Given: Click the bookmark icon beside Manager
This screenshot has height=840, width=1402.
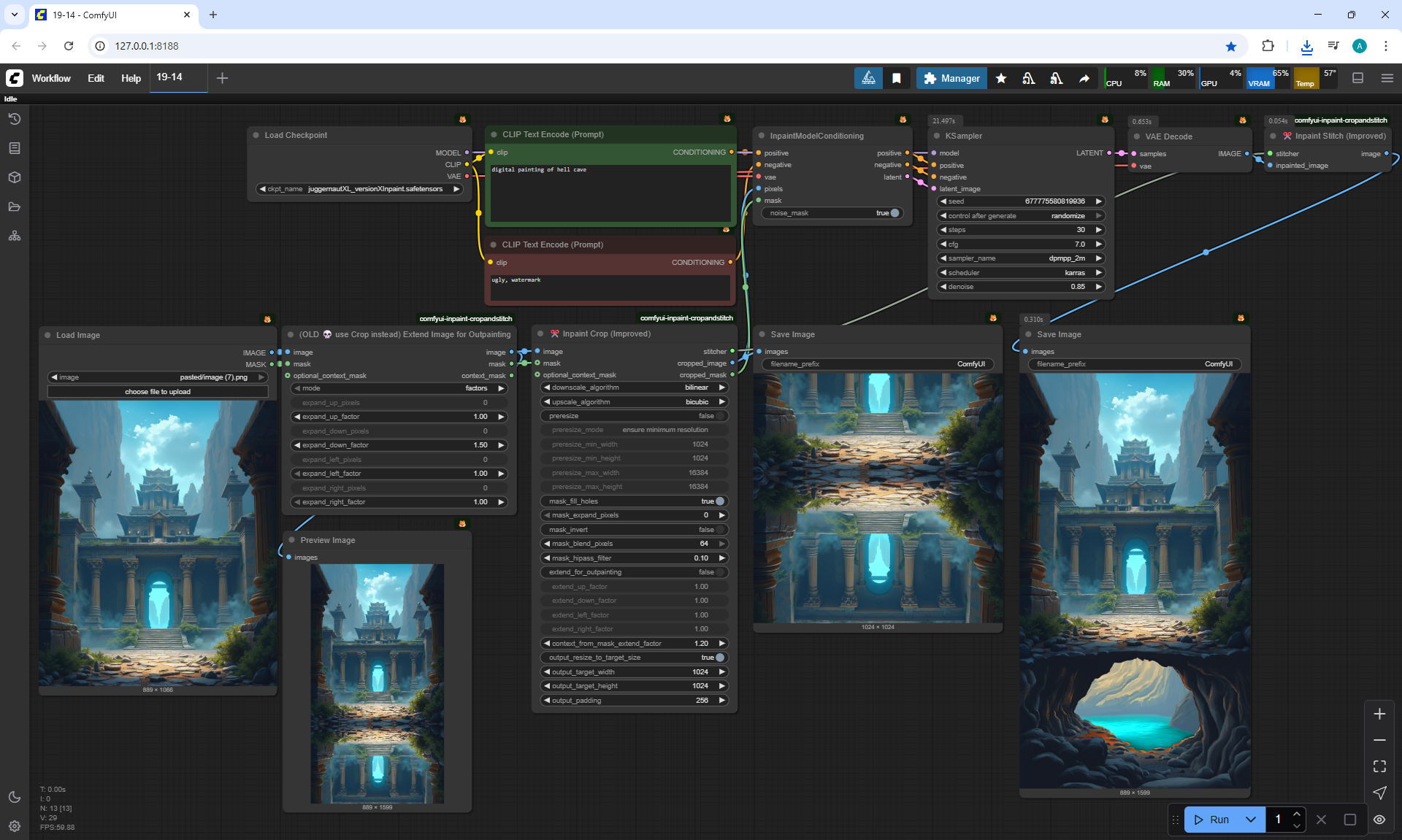Looking at the screenshot, I should click(897, 78).
